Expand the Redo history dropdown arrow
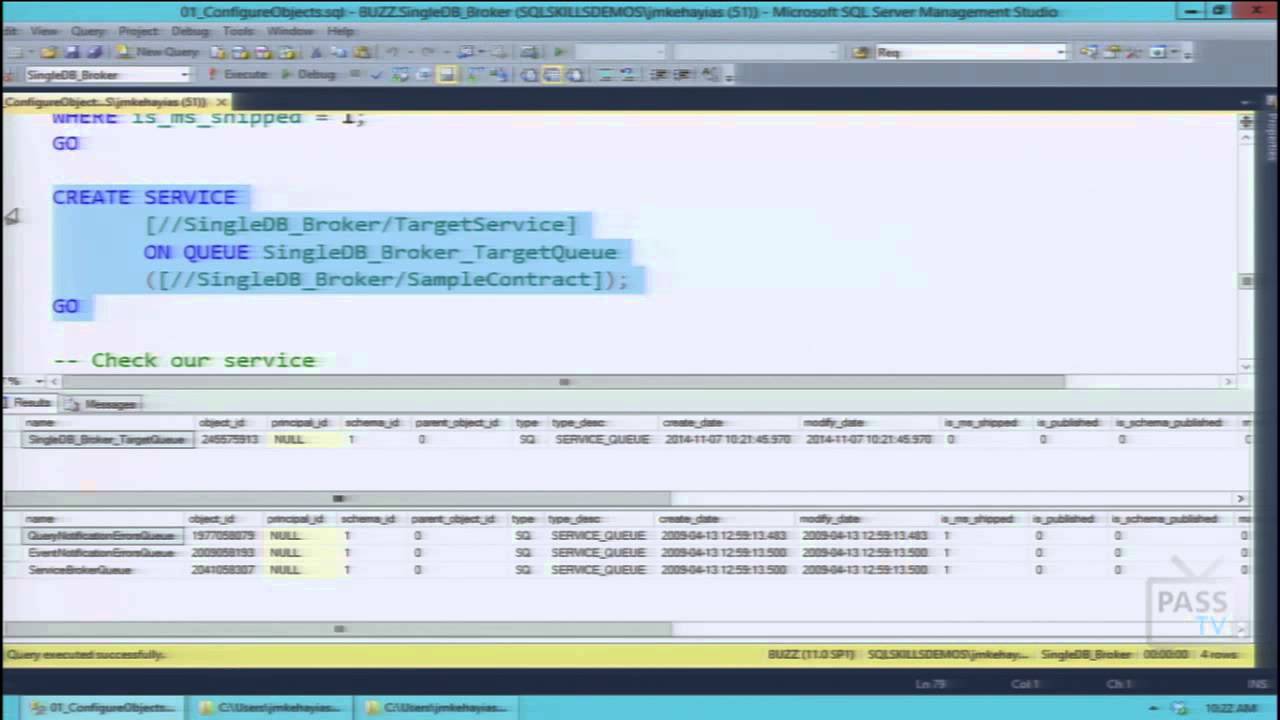 446,52
